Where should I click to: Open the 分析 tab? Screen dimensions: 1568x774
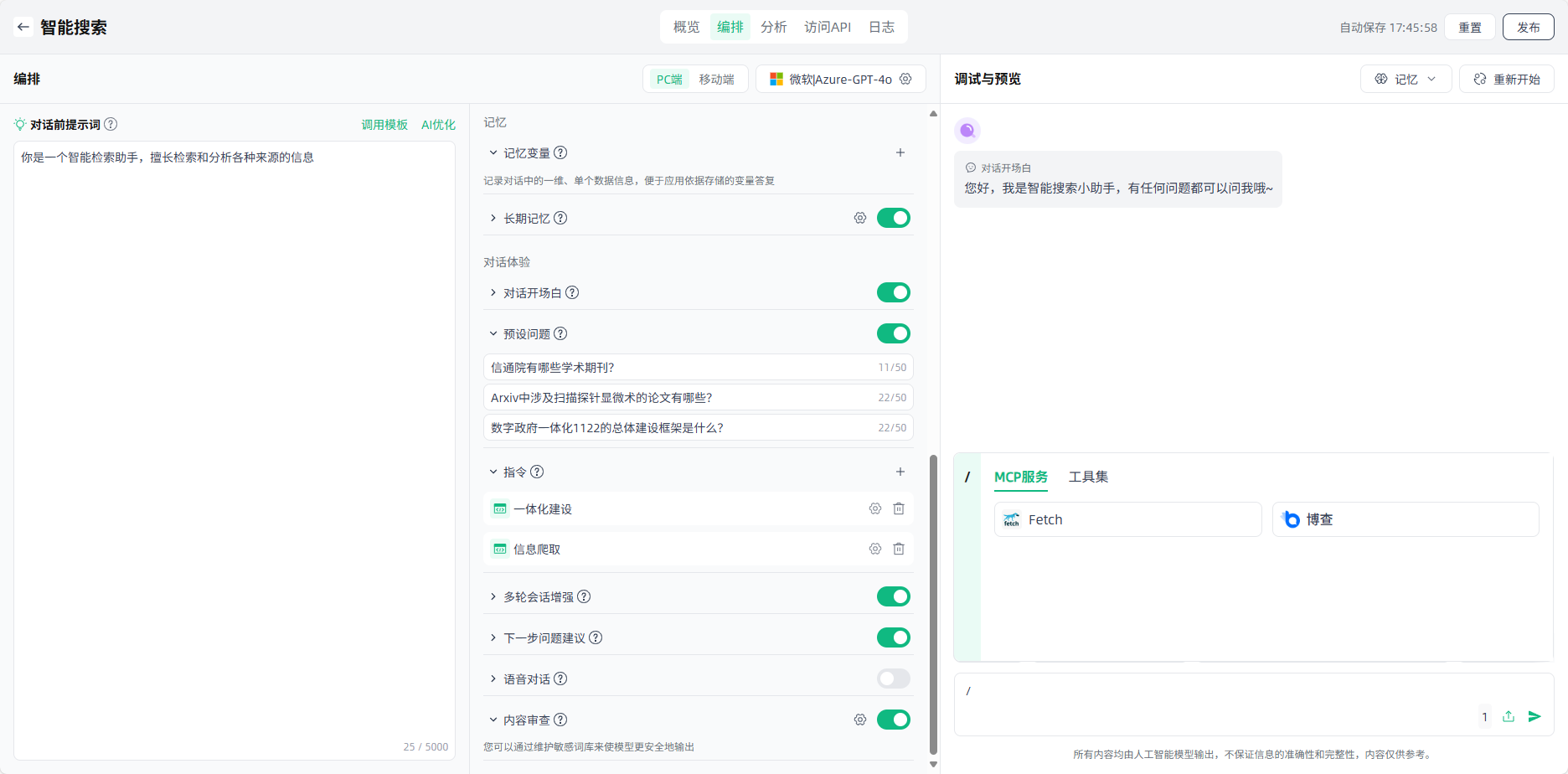774,27
